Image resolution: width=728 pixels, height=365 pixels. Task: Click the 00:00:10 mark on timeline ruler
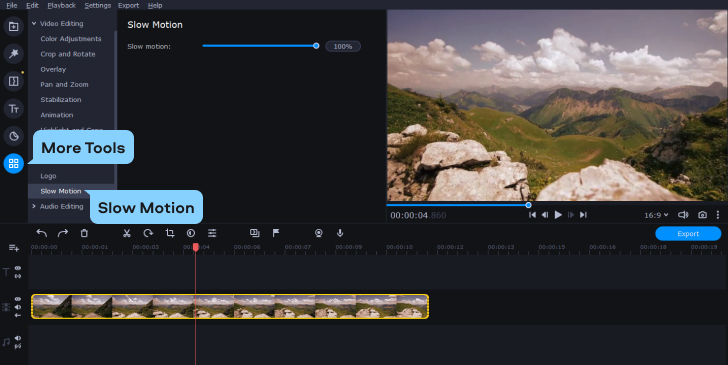tap(399, 247)
